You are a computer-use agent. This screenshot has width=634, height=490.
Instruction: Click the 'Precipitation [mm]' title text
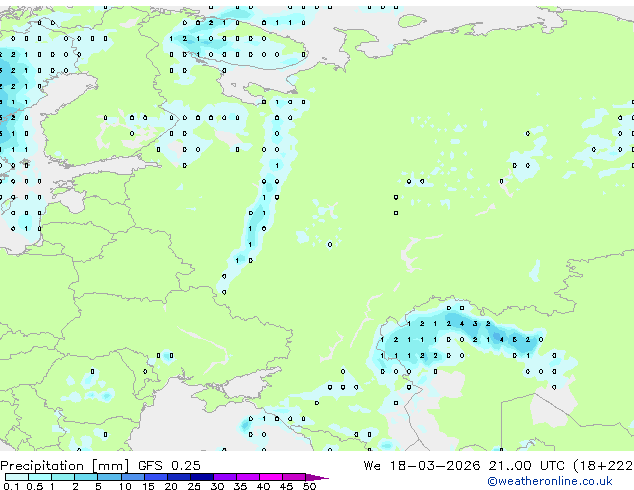pyautogui.click(x=65, y=466)
